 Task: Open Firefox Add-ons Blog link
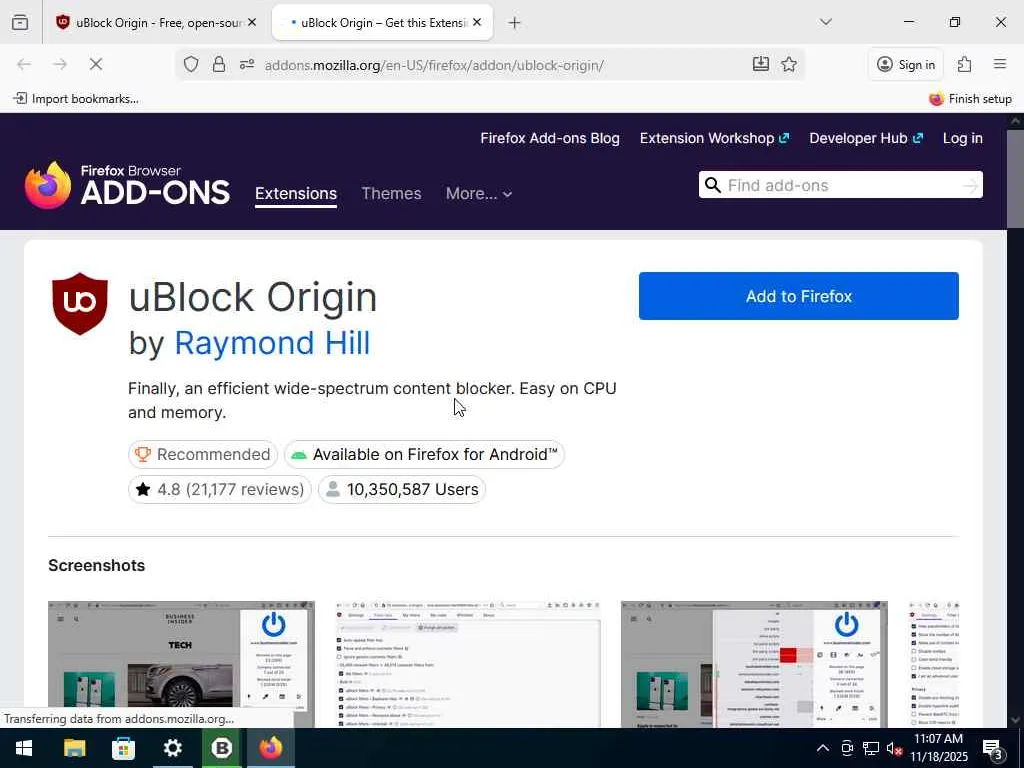(550, 138)
